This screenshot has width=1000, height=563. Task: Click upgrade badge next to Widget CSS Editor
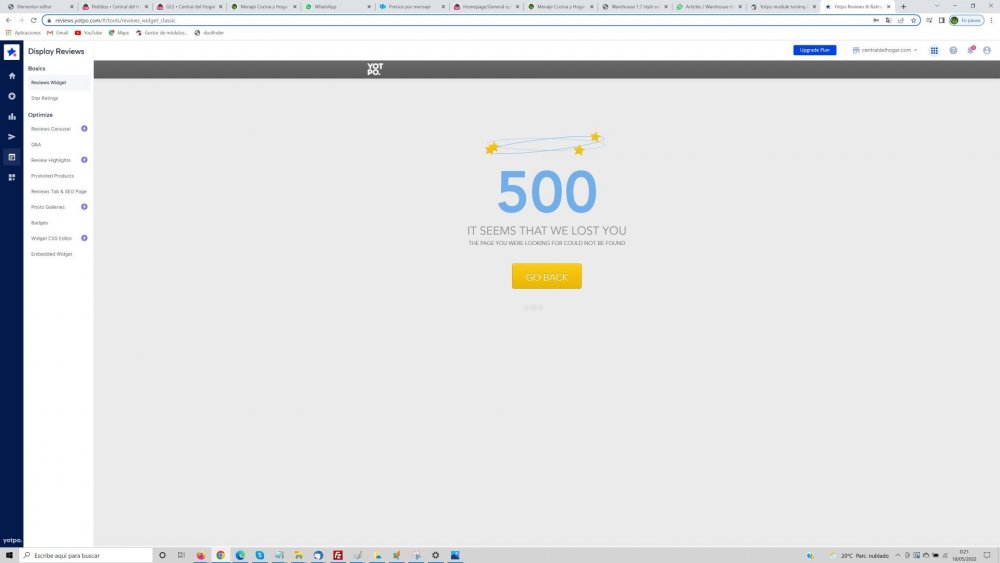[84, 238]
